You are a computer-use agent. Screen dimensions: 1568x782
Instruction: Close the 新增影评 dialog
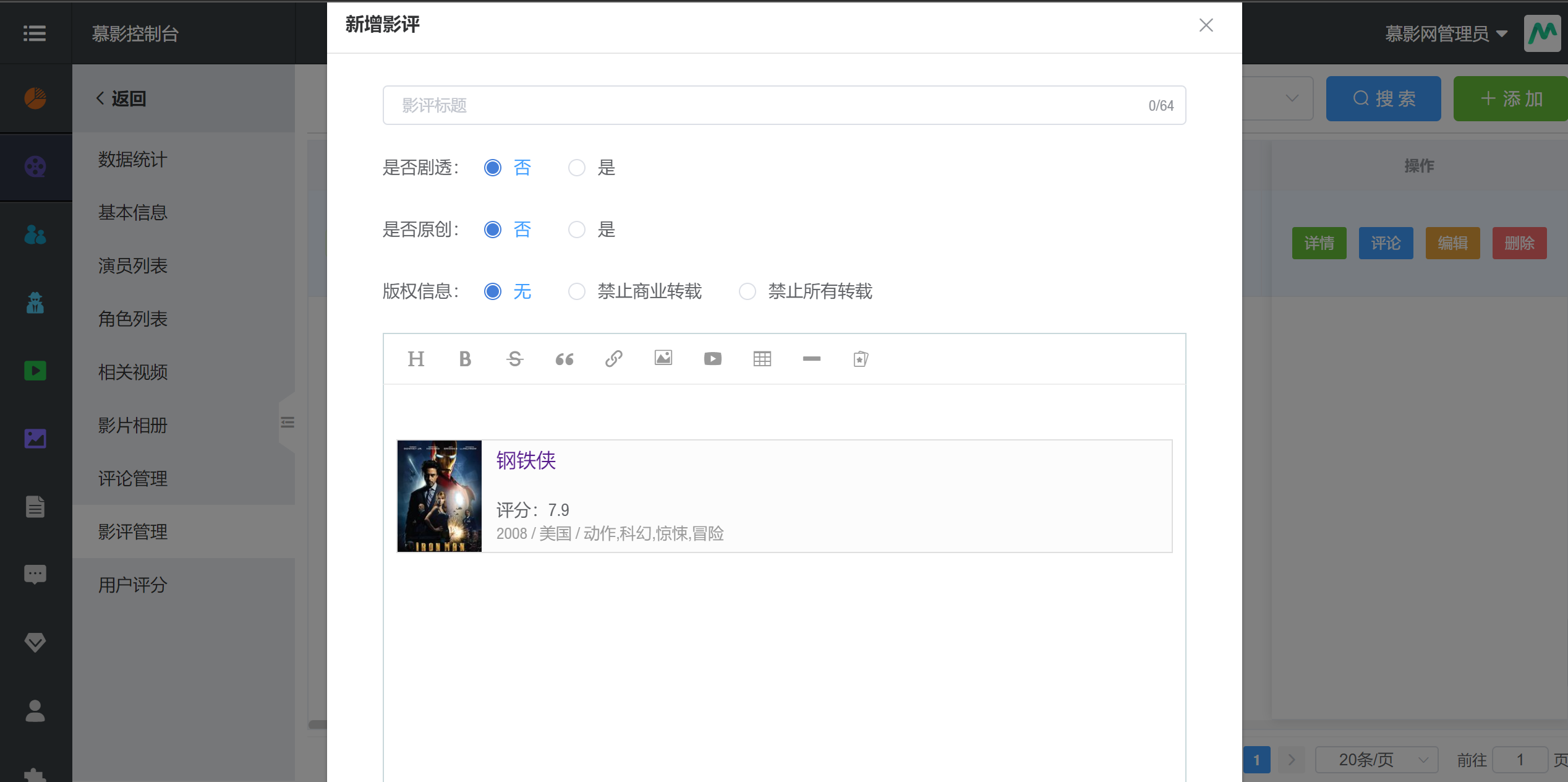coord(1206,25)
